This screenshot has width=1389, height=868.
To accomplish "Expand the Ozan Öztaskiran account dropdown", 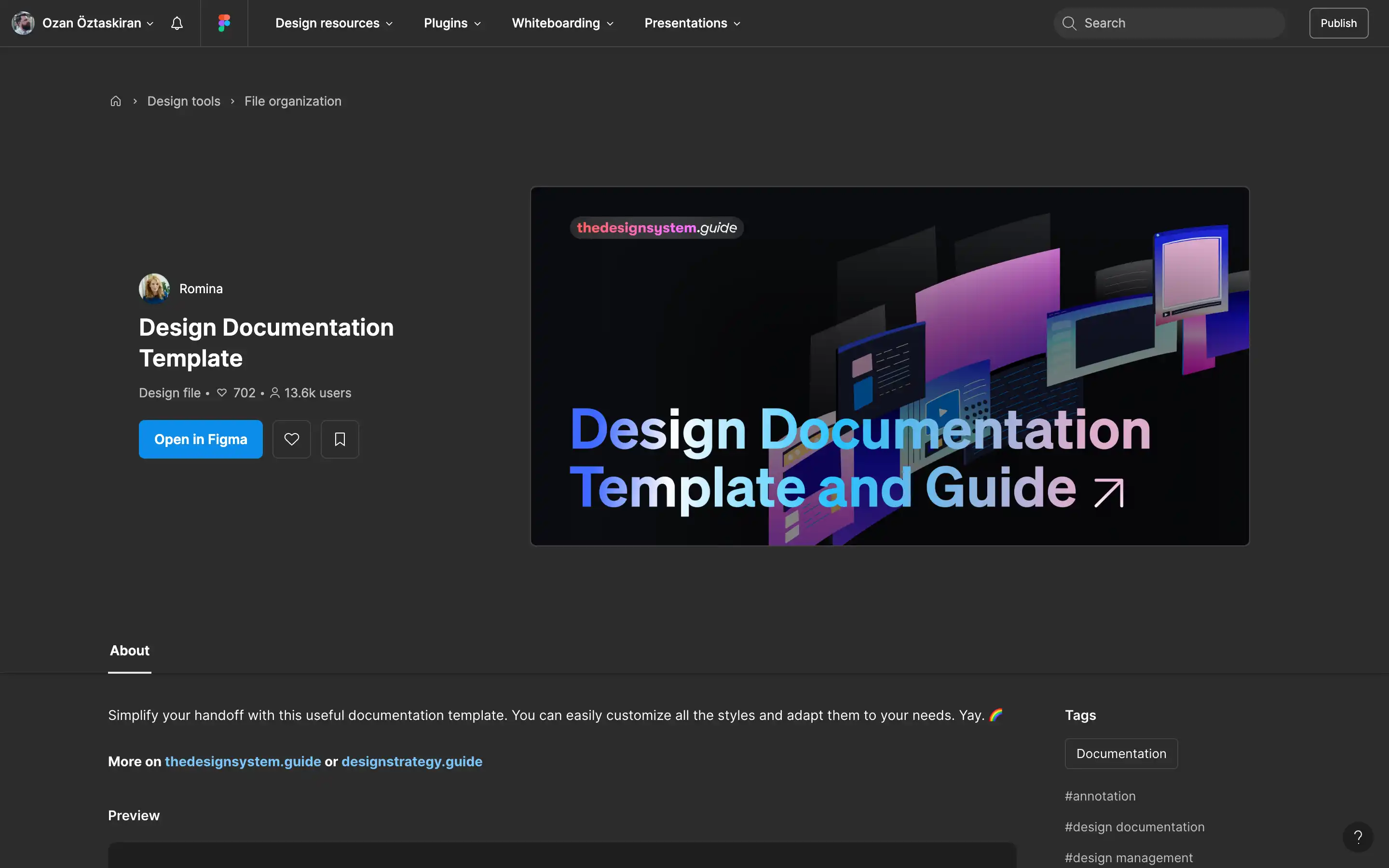I will [x=97, y=23].
